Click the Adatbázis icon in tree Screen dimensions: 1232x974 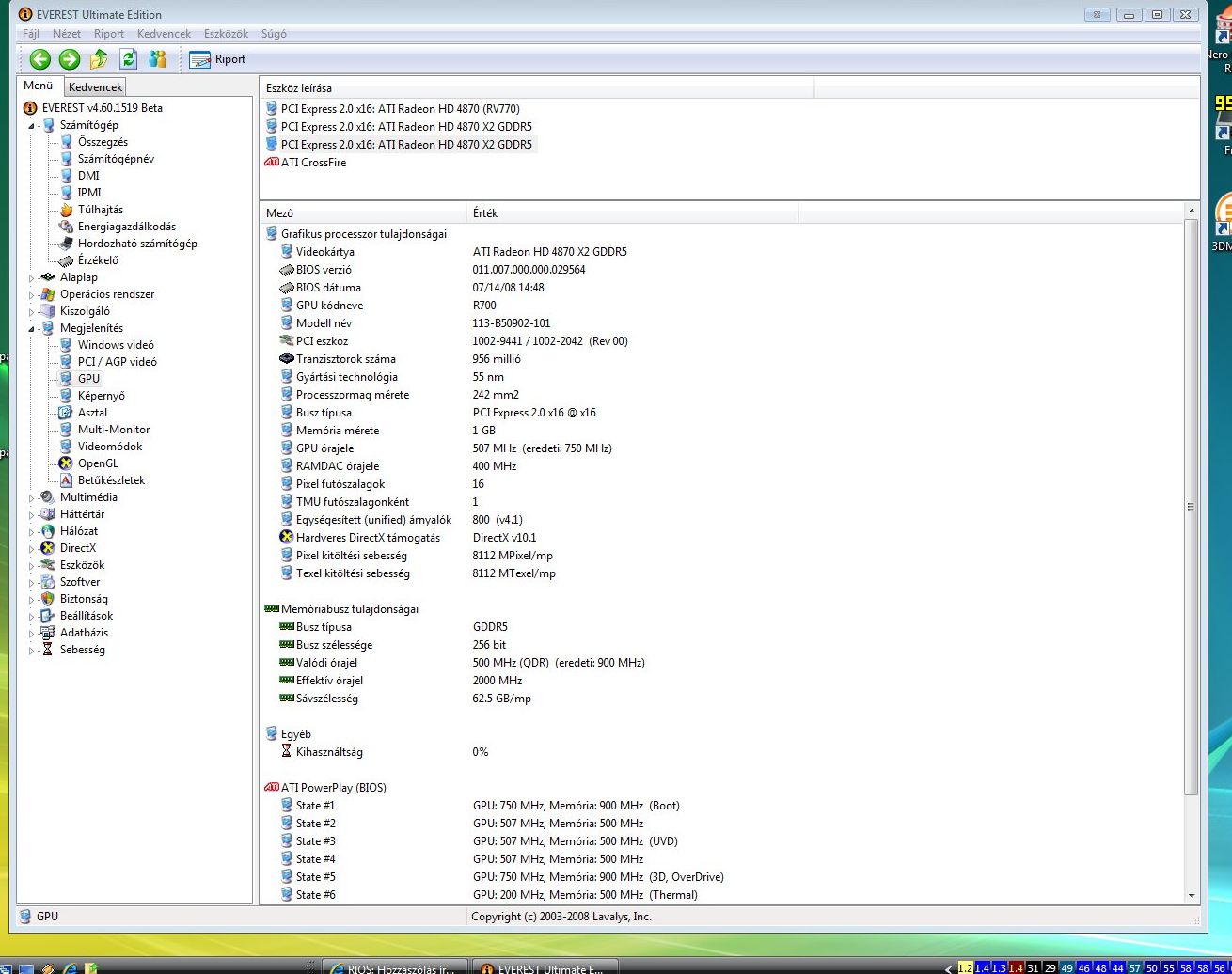click(x=48, y=633)
